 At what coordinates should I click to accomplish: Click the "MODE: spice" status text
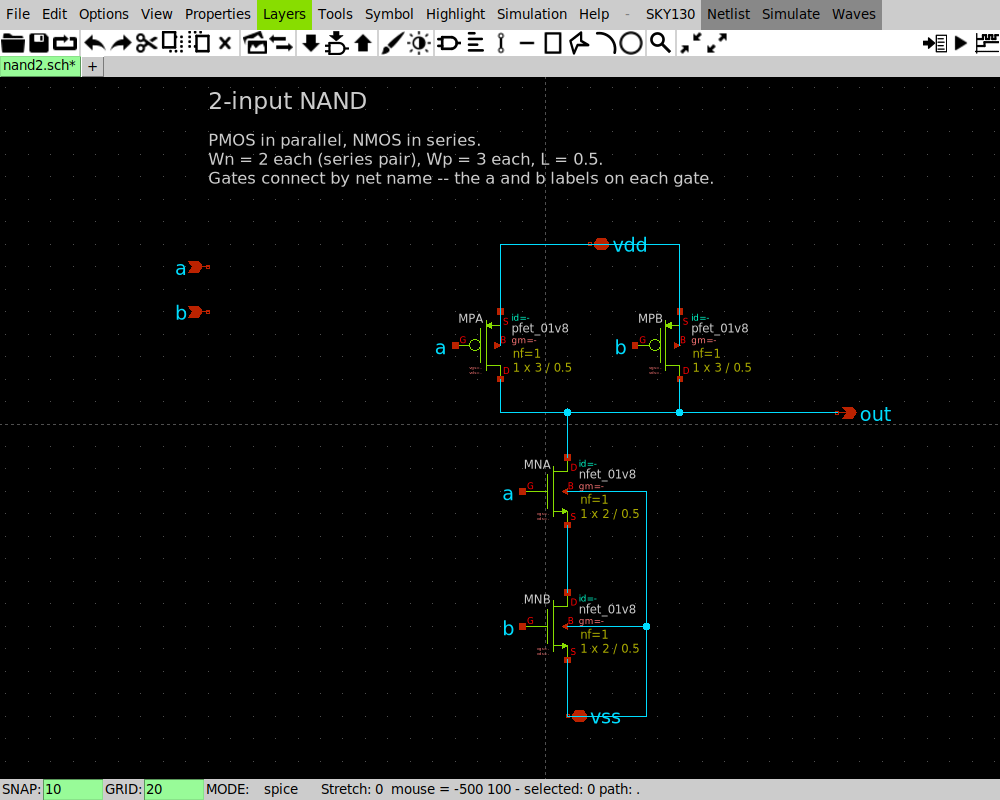coord(252,789)
